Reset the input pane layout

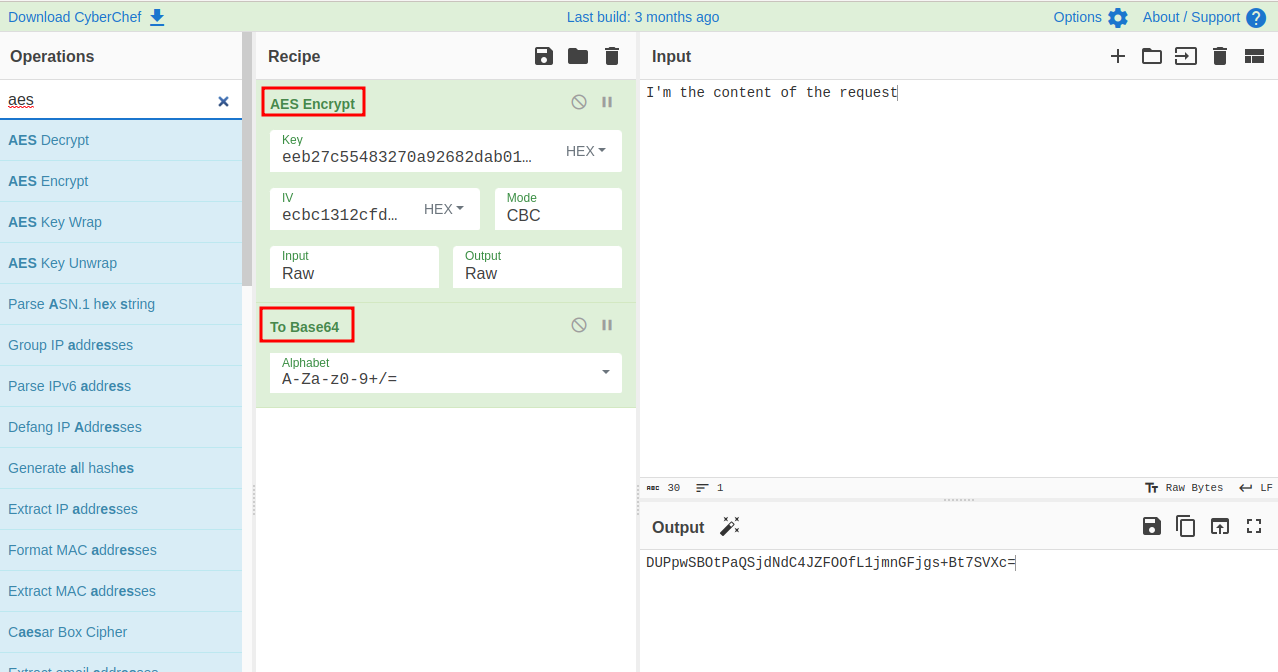1254,56
